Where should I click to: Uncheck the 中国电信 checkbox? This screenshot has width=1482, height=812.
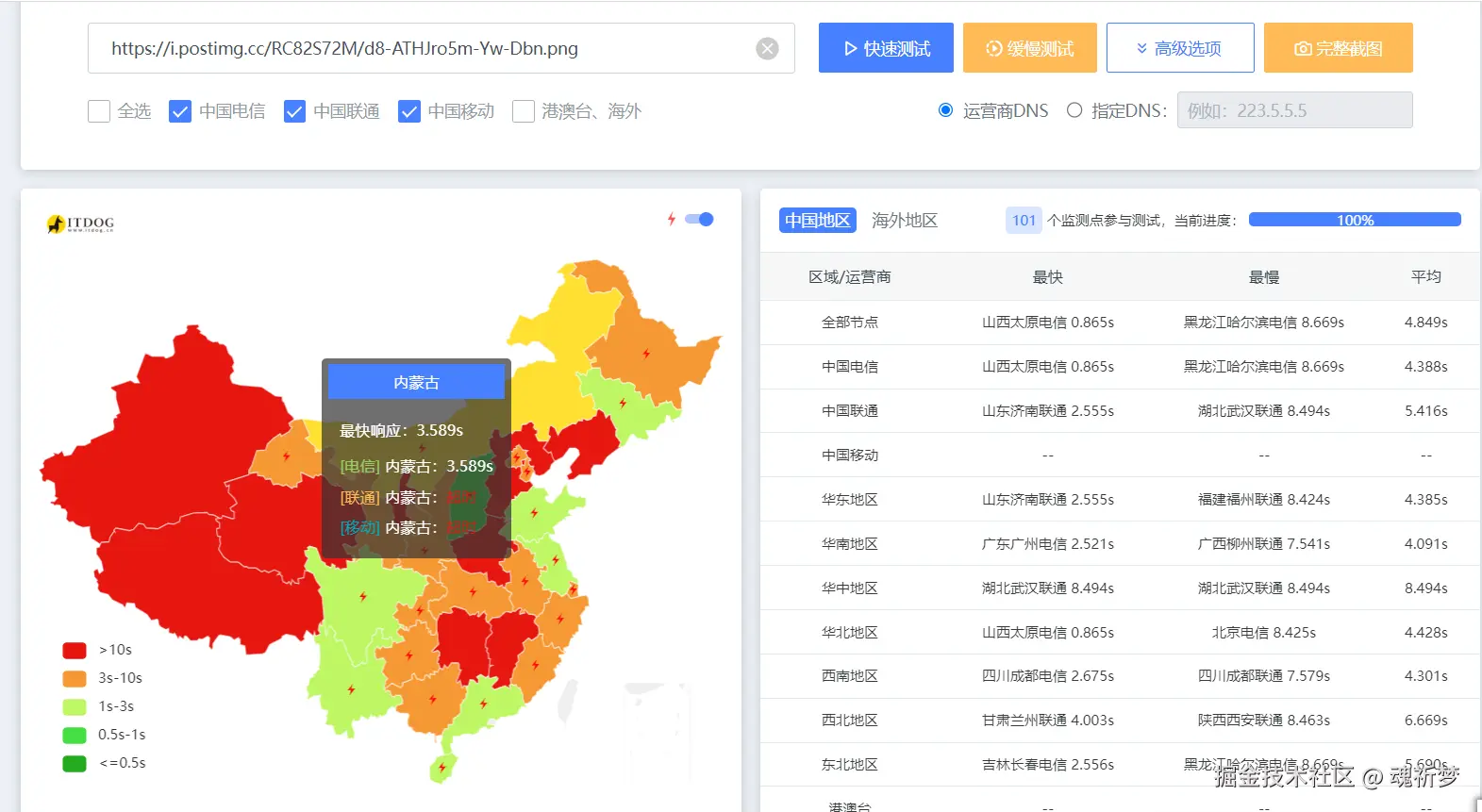click(180, 111)
